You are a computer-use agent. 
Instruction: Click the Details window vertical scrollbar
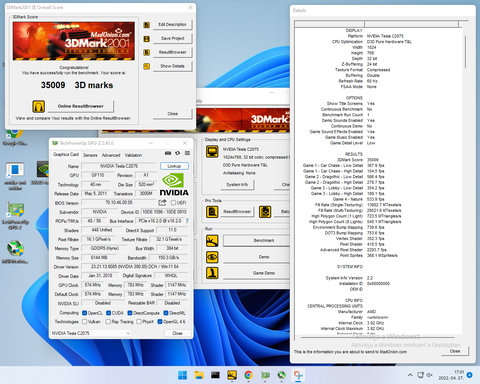(465, 52)
